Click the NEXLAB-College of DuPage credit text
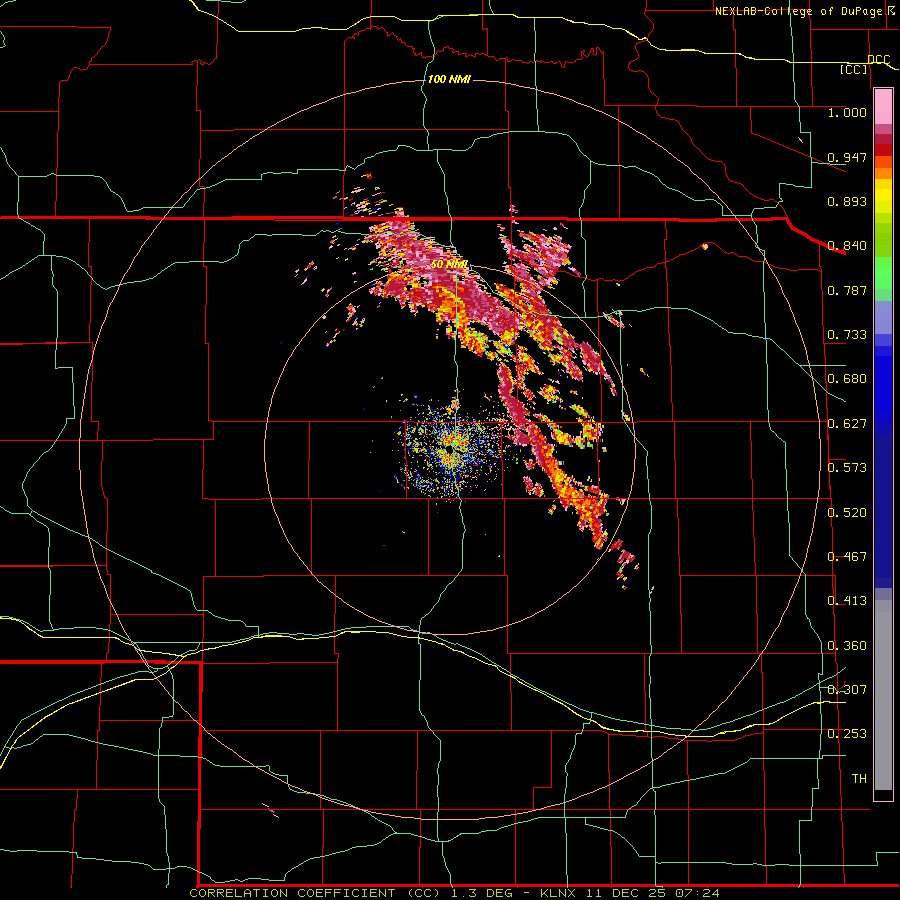900x900 pixels. [805, 11]
